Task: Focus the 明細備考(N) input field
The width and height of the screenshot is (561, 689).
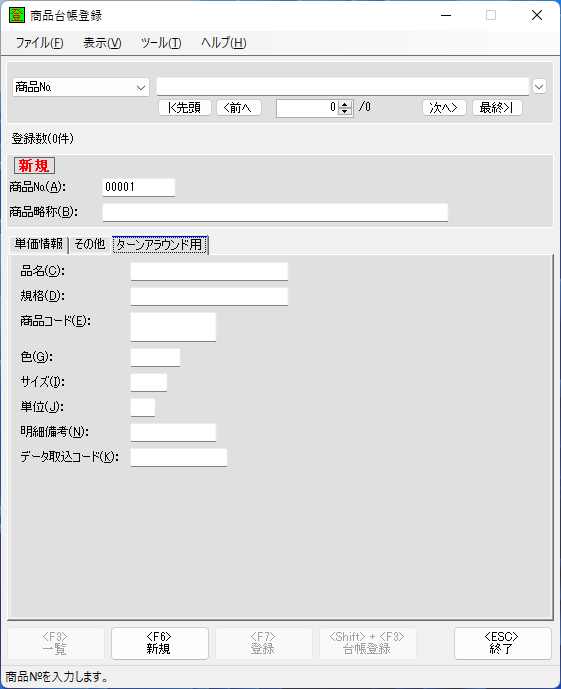Action: [x=173, y=433]
